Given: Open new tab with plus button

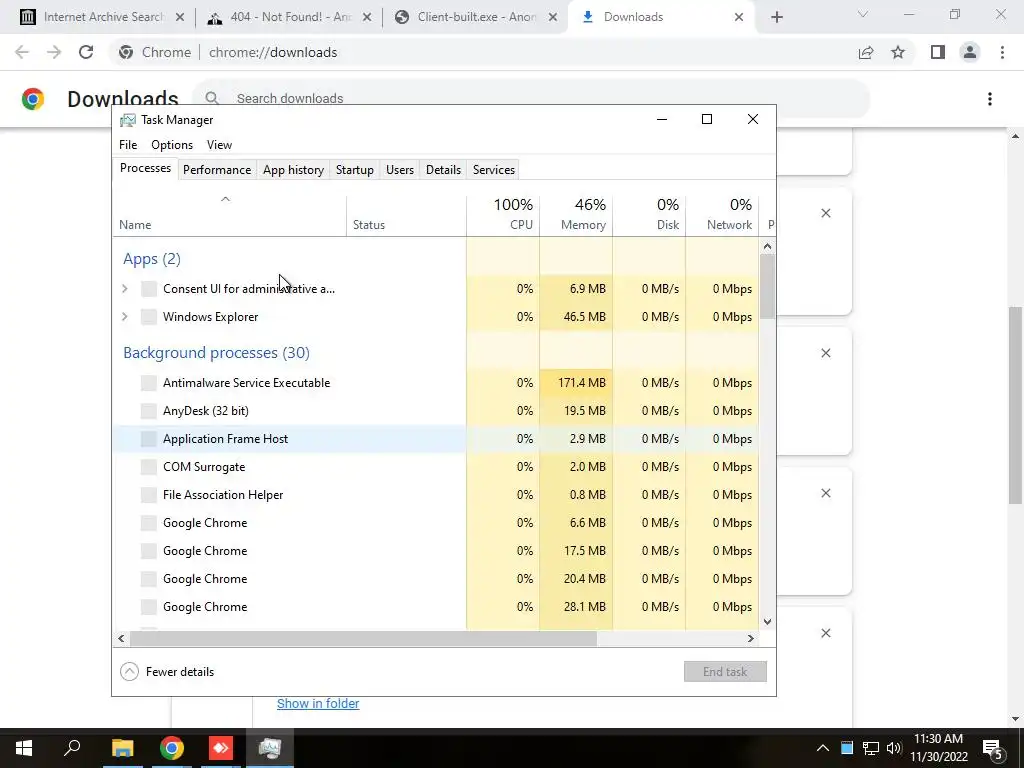Looking at the screenshot, I should tap(776, 17).
